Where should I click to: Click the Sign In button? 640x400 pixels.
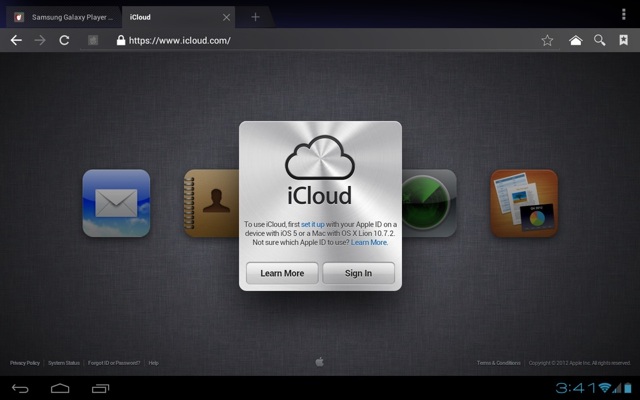358,273
